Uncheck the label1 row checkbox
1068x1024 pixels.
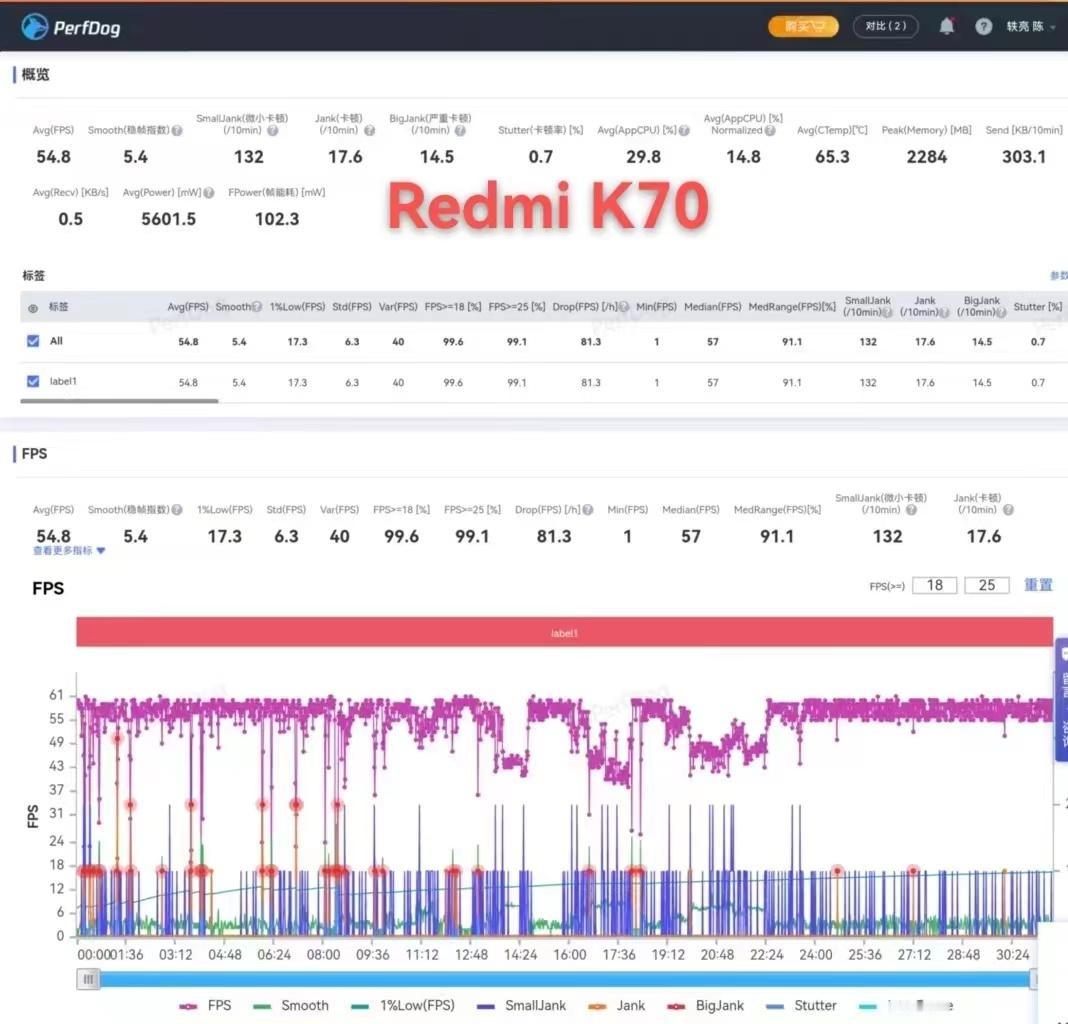click(x=33, y=381)
